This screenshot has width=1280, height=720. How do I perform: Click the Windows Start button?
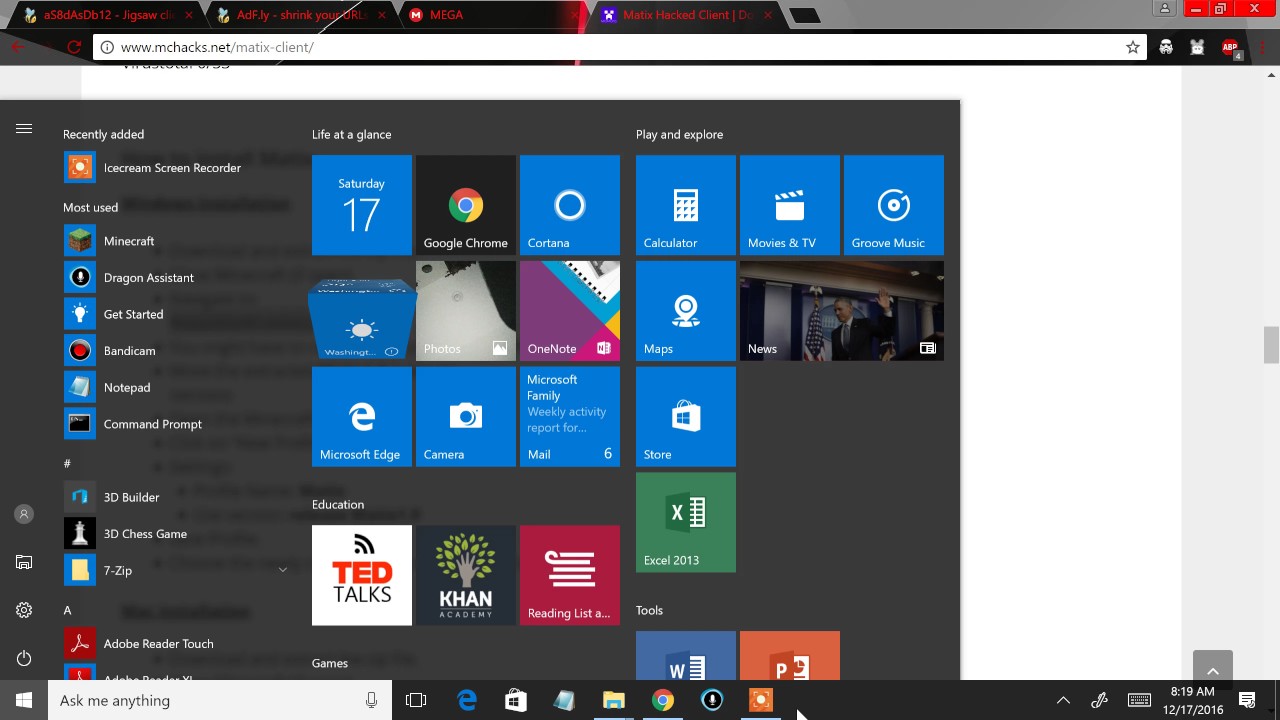coord(24,700)
